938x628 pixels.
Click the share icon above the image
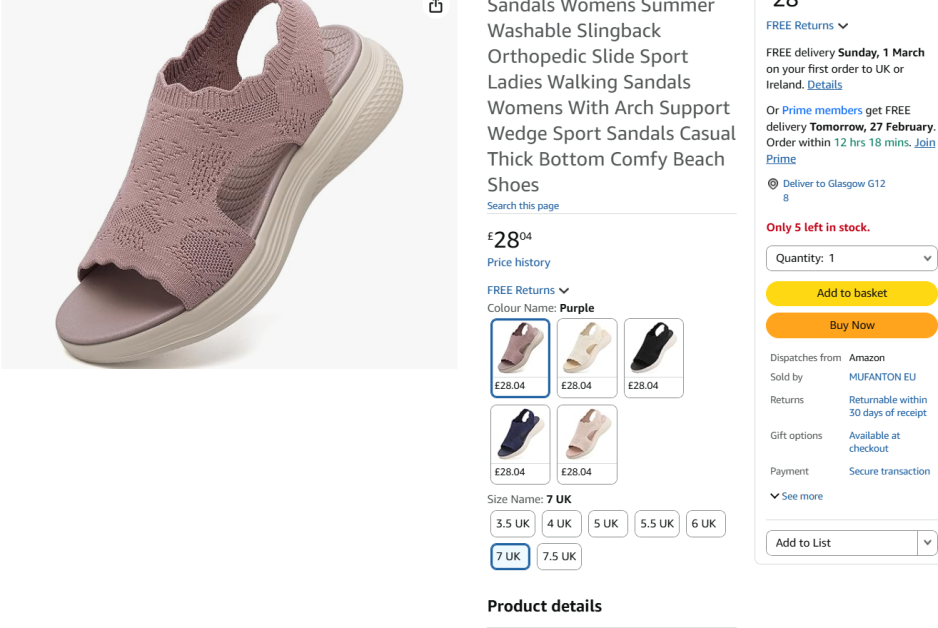click(x=436, y=7)
